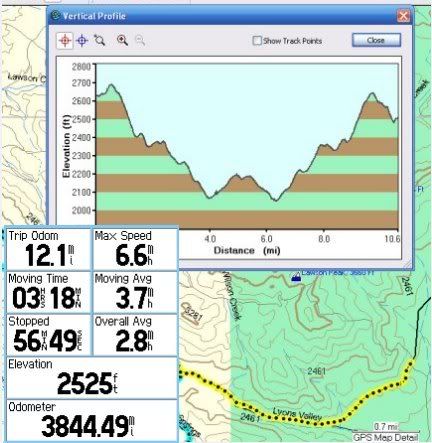Click the Moving Time field
Screen dimensions: 432x443
pyautogui.click(x=48, y=292)
